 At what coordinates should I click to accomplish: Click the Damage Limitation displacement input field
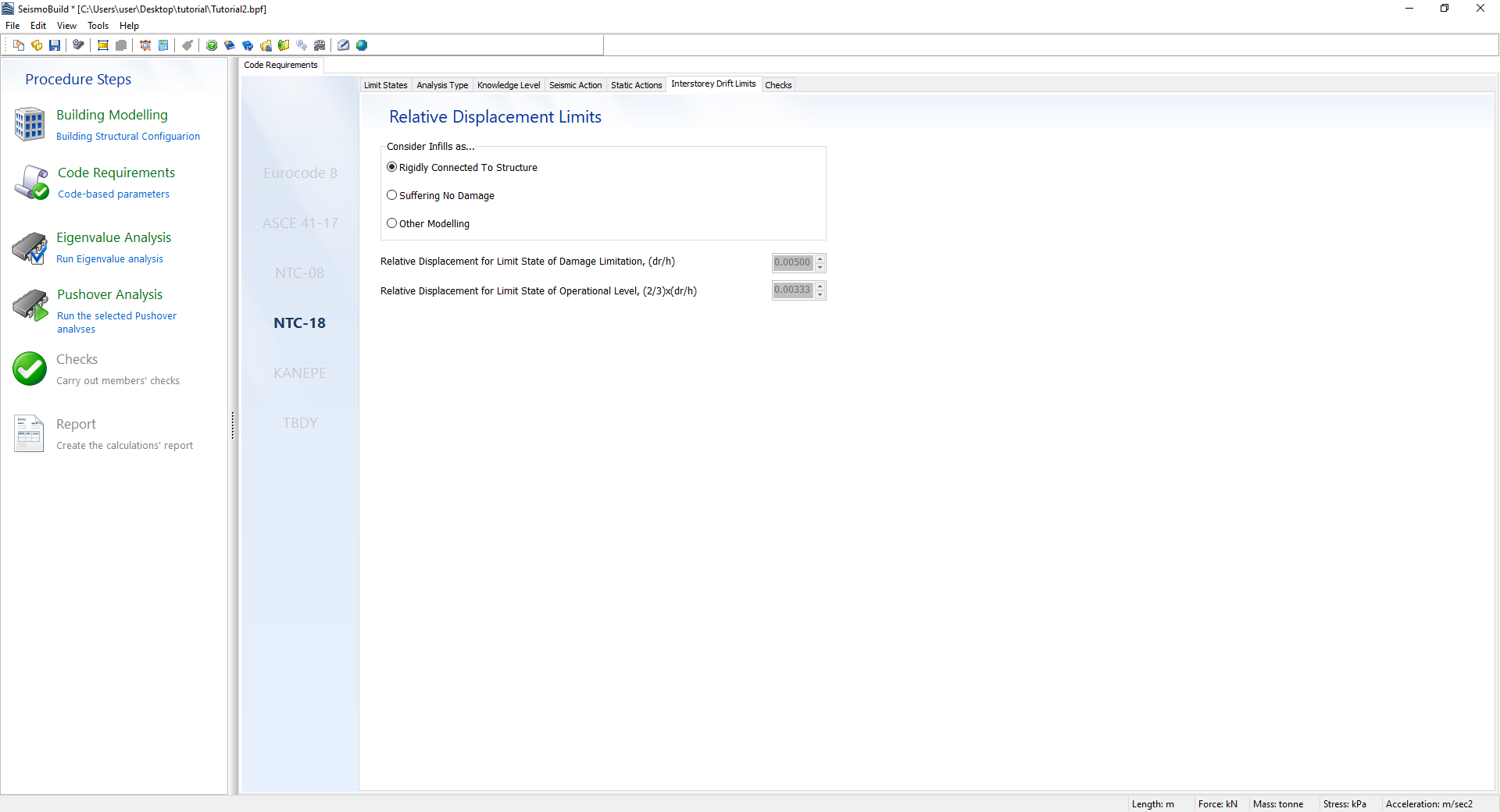pyautogui.click(x=792, y=262)
